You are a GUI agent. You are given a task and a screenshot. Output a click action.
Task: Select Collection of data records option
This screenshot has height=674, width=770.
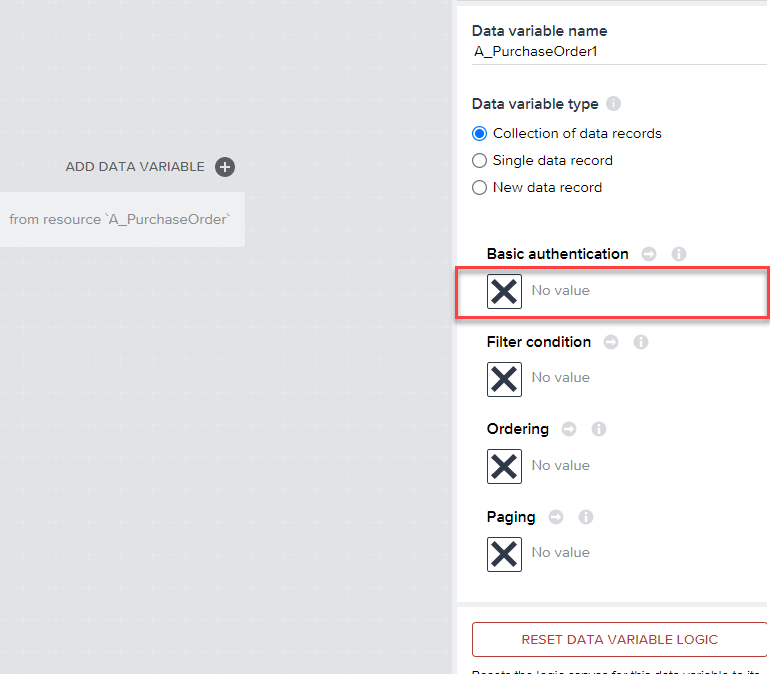click(480, 133)
